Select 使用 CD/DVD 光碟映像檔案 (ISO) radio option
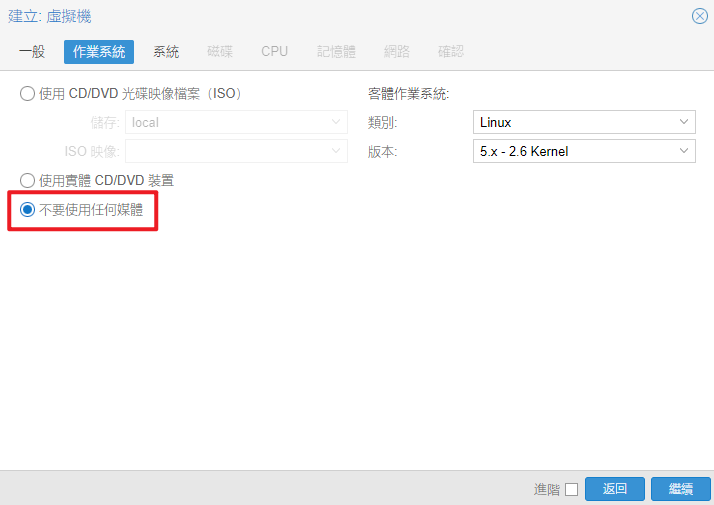Image resolution: width=714 pixels, height=505 pixels. click(28, 94)
